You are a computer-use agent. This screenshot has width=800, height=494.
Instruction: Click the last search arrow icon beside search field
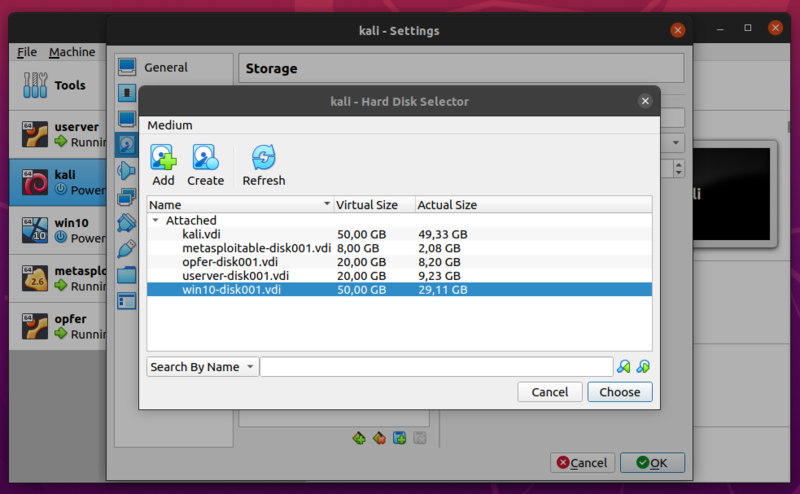[x=643, y=367]
